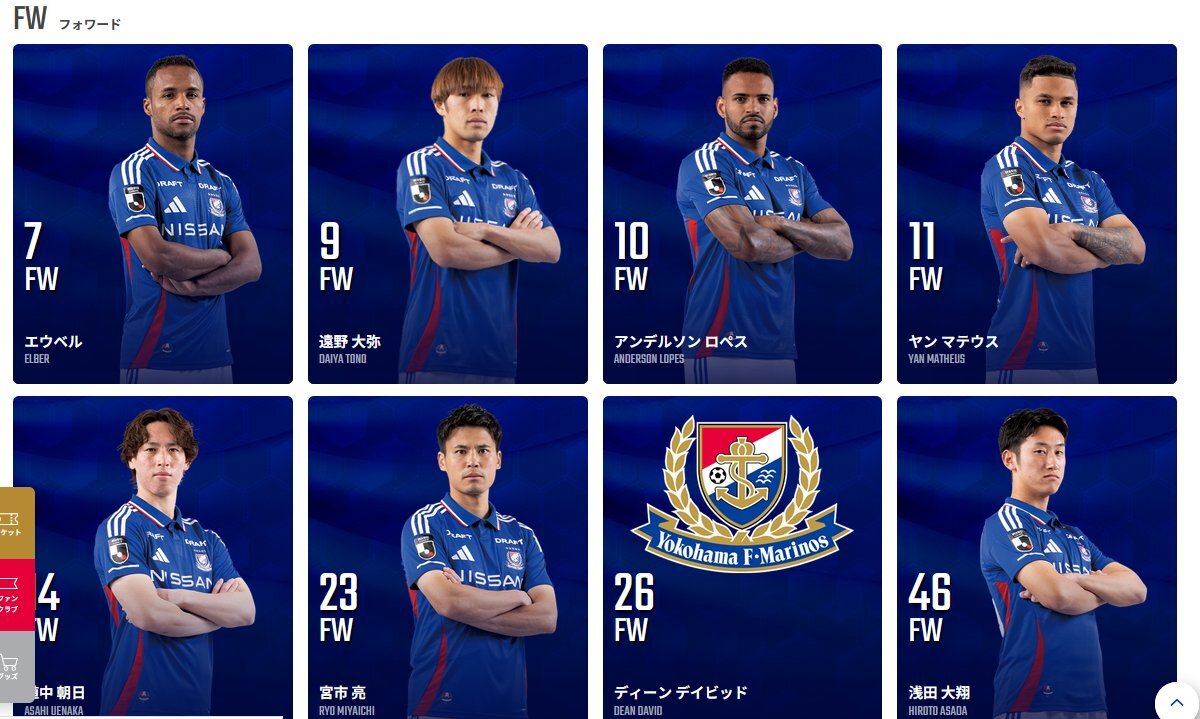Click the 浅田 大翔 HIROTO ASADA name
Image resolution: width=1200 pixels, height=719 pixels.
(939, 700)
